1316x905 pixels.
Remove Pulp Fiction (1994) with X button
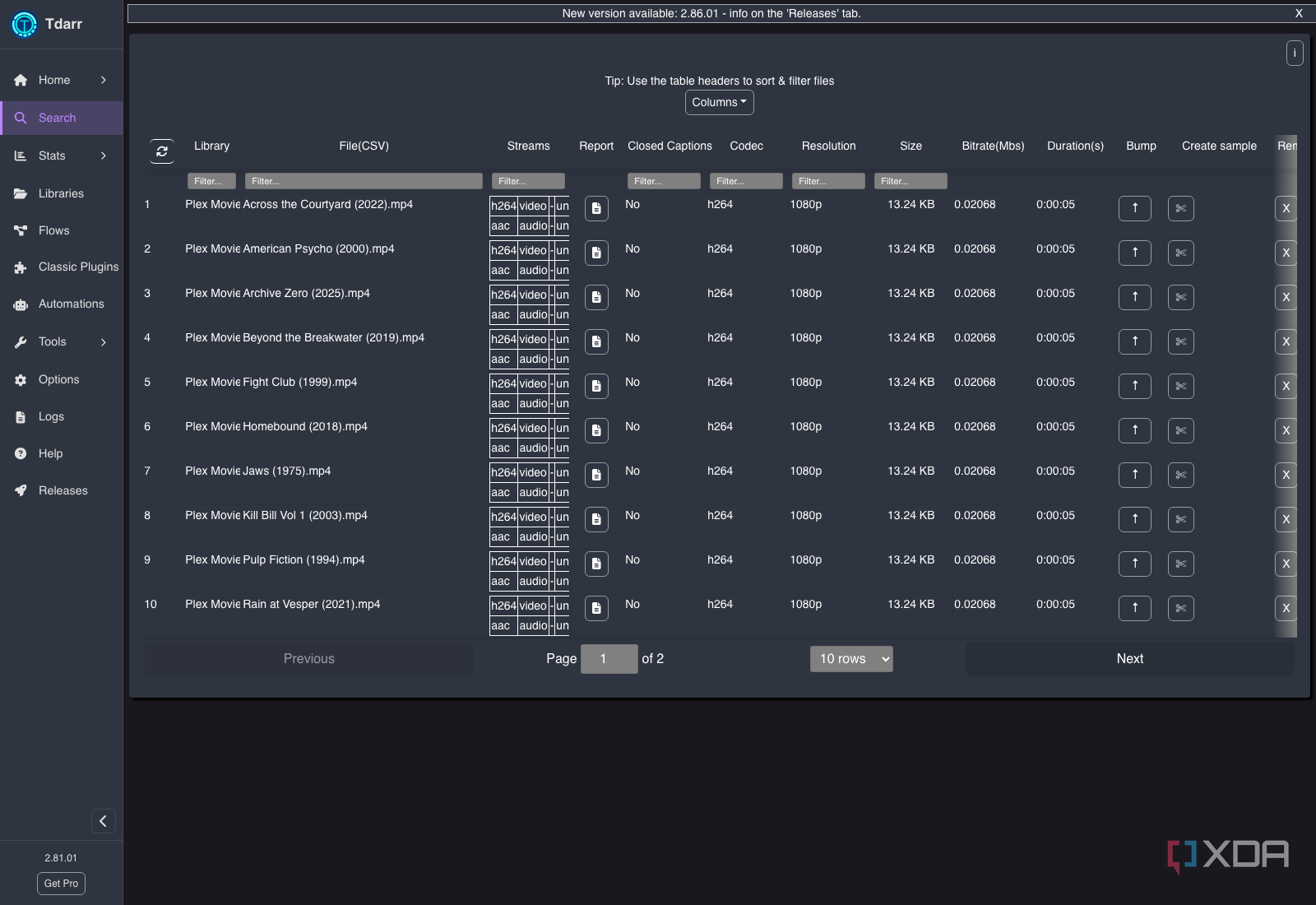(x=1286, y=564)
